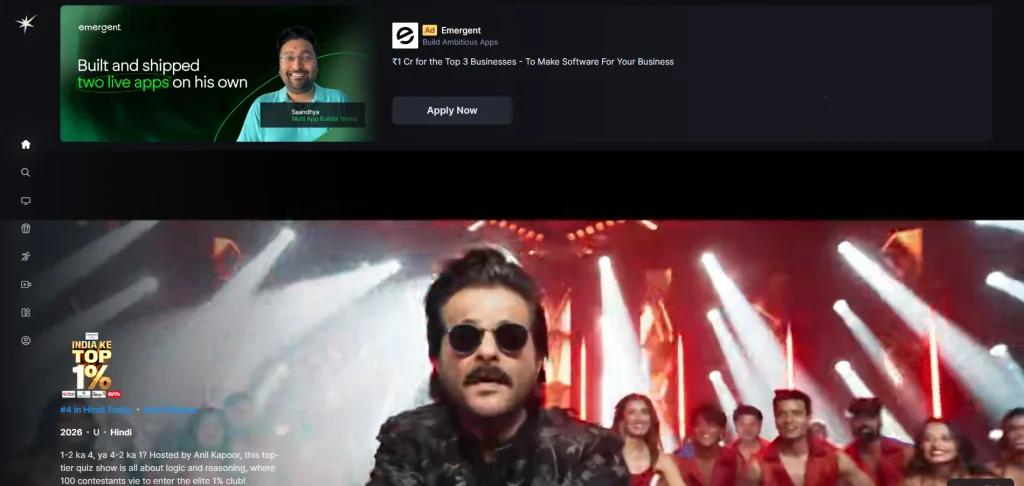Click the Build Ambitious Apps tagline

460,42
